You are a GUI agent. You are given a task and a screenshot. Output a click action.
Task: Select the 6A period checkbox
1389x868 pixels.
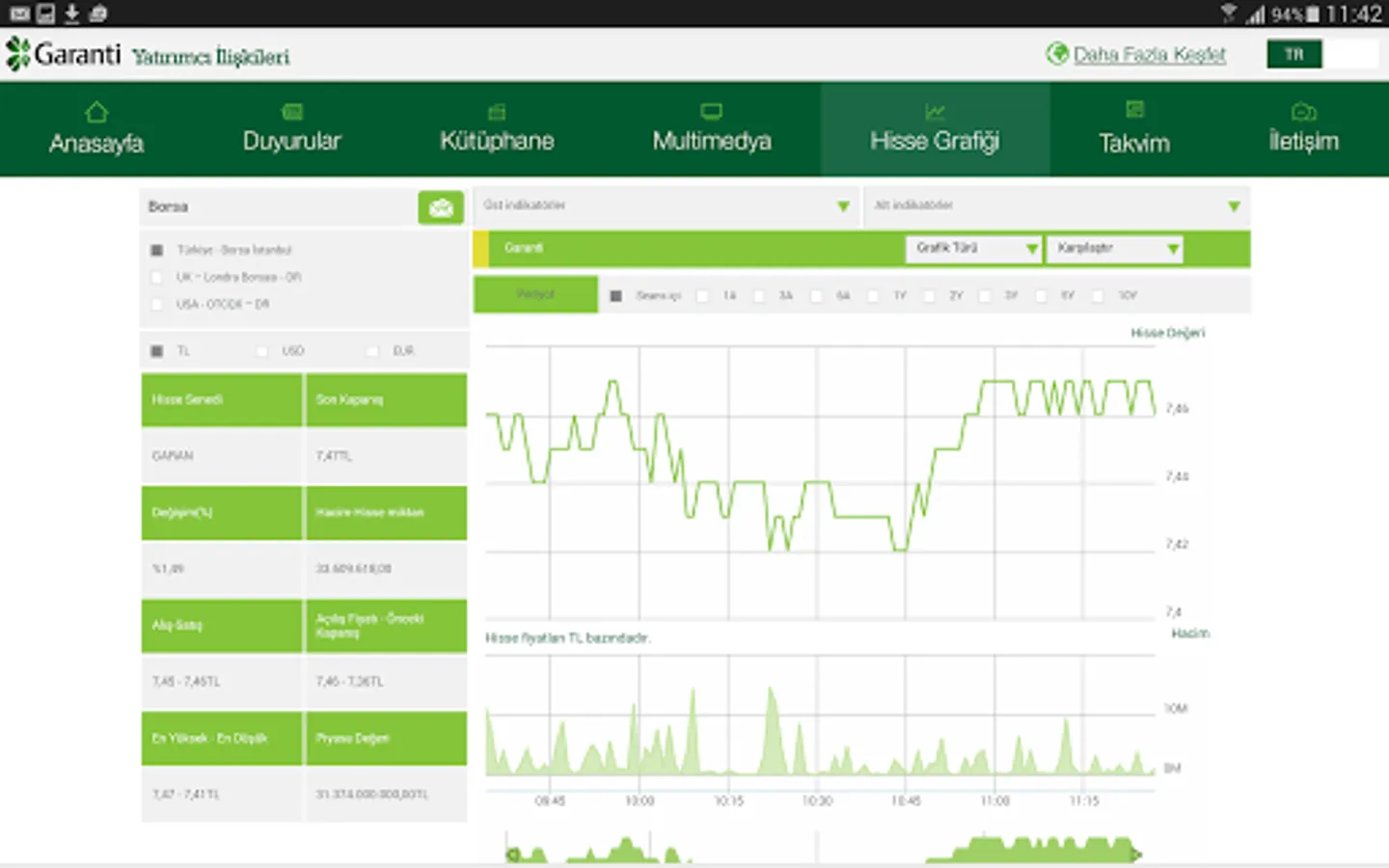[816, 296]
